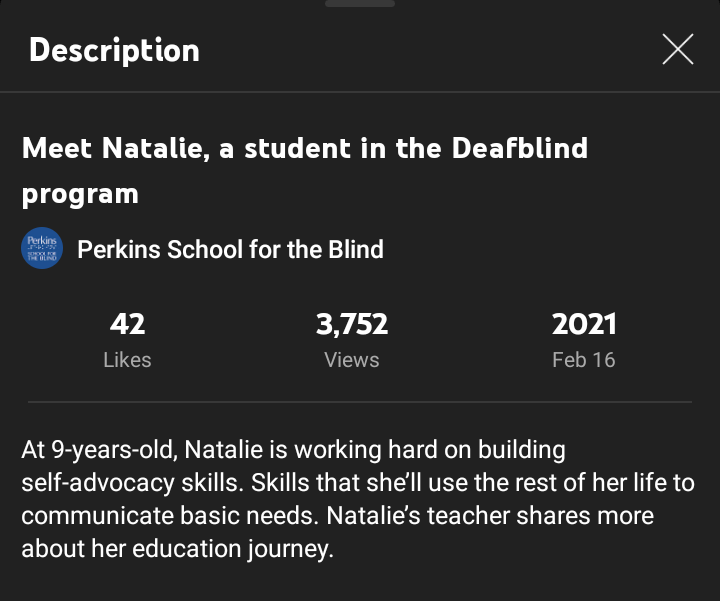Click the description line starting At 9-years-old
Image resolution: width=720 pixels, height=601 pixels.
293,450
